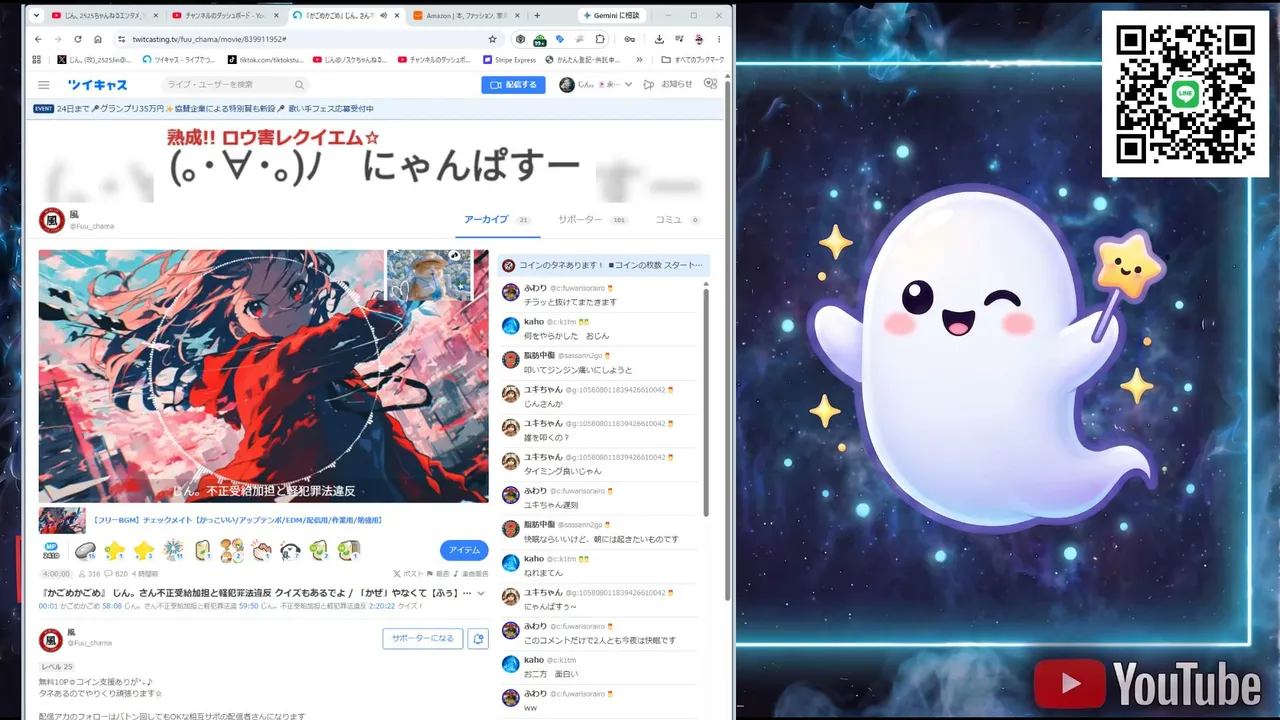Open the pinned コインのタネあります comment
1280x720 pixels.
[x=604, y=265]
